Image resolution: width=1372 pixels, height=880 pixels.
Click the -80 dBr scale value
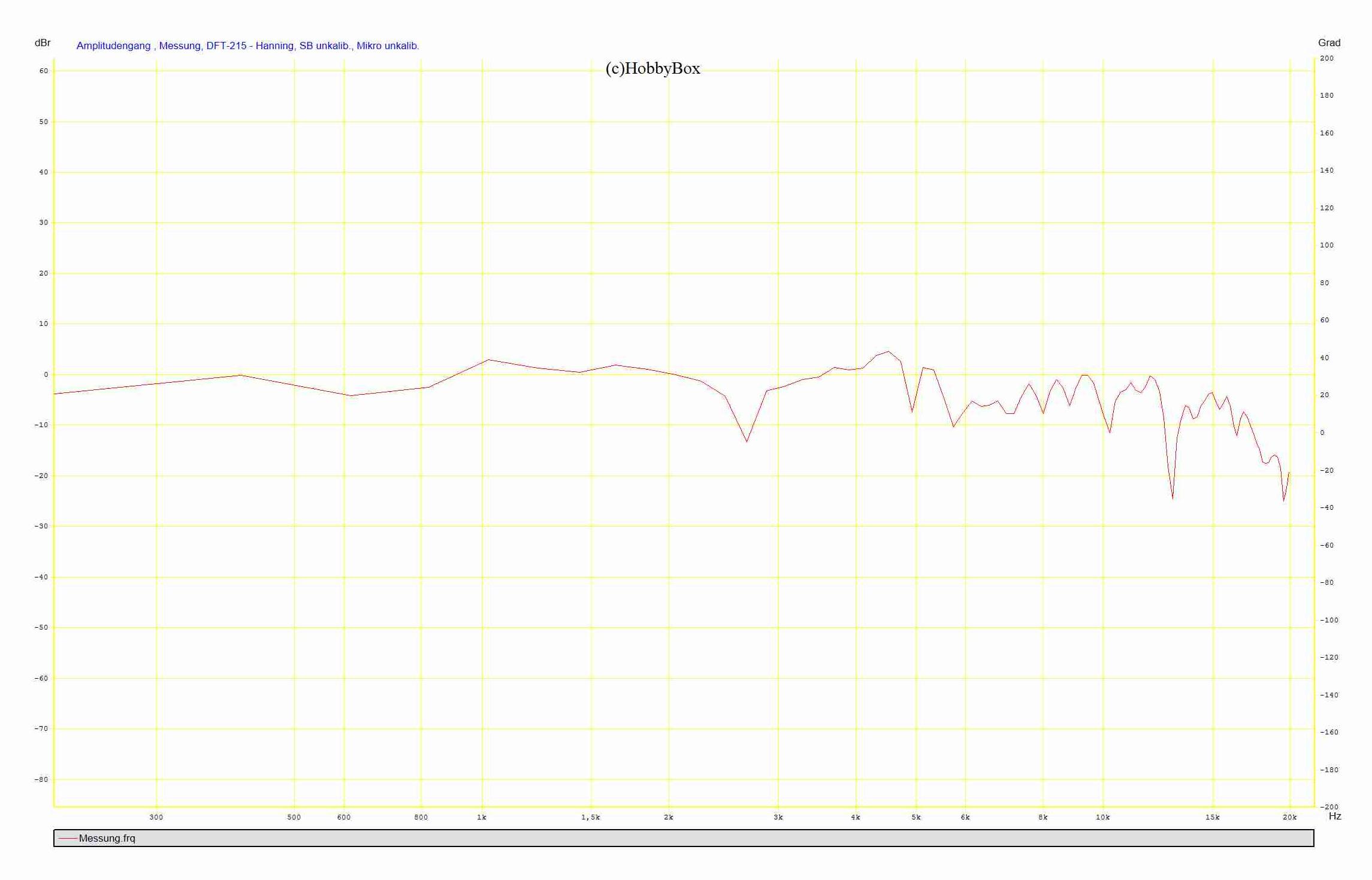tap(41, 779)
